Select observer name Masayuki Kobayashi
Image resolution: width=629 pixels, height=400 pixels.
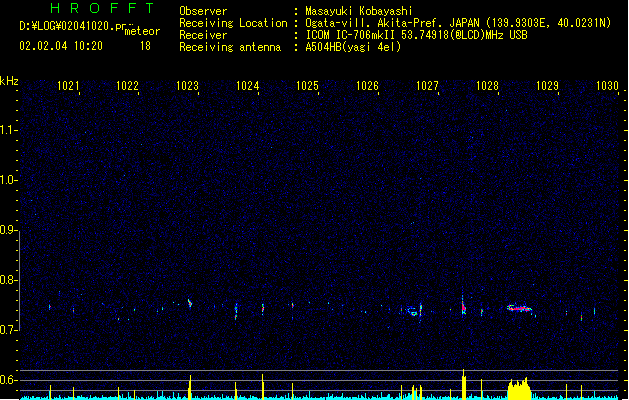tap(359, 11)
